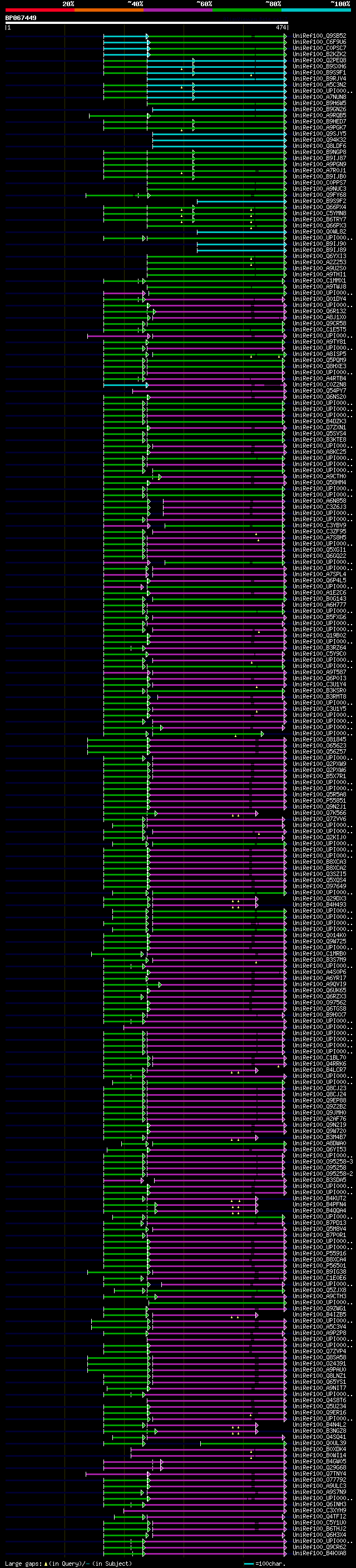Open hit UniRef100_Q9FY68
Screen dimensions: 356x1568
(319, 195)
